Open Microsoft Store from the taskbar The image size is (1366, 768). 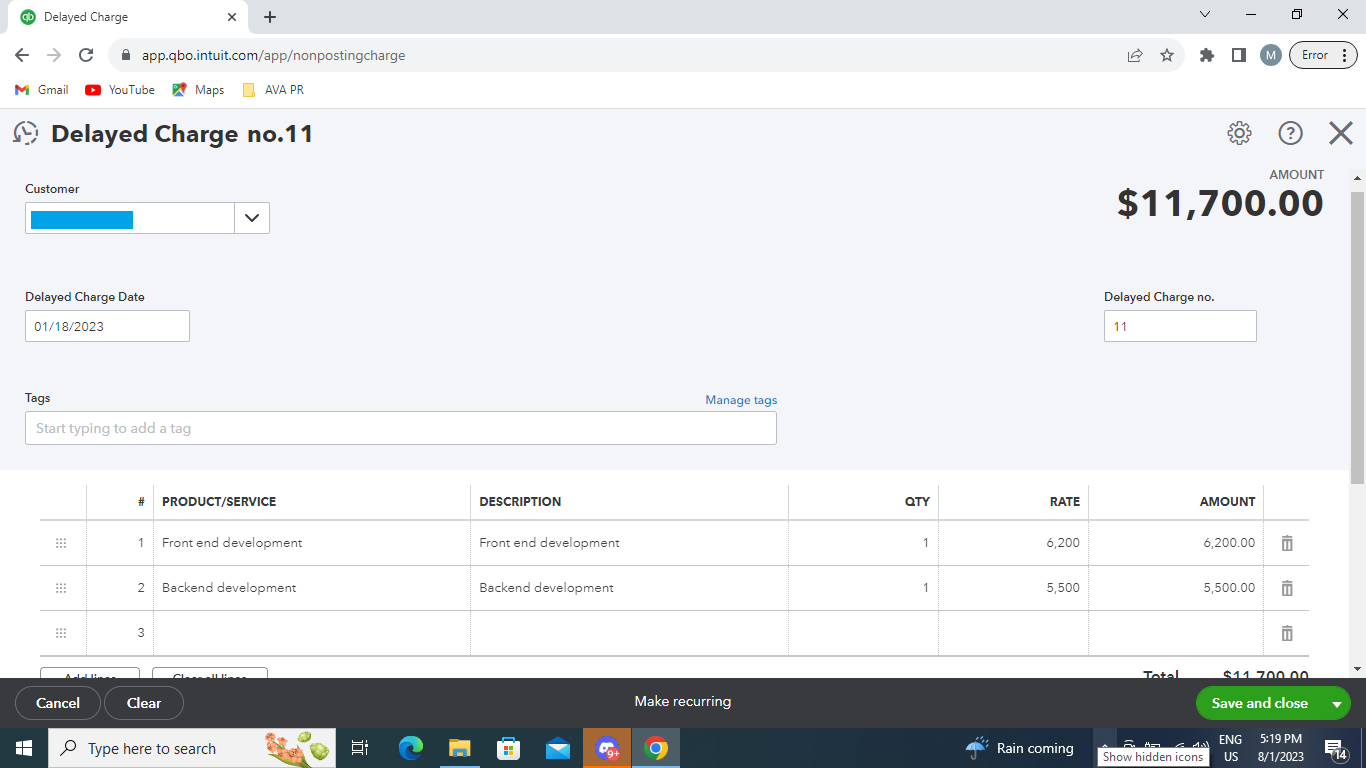click(x=509, y=748)
